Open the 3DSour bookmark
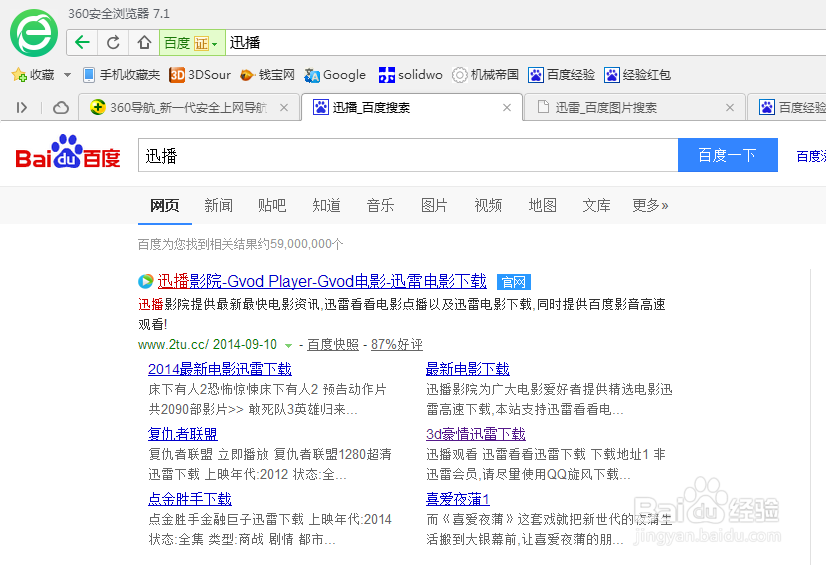Screen dimensions: 826x565 click(200, 75)
